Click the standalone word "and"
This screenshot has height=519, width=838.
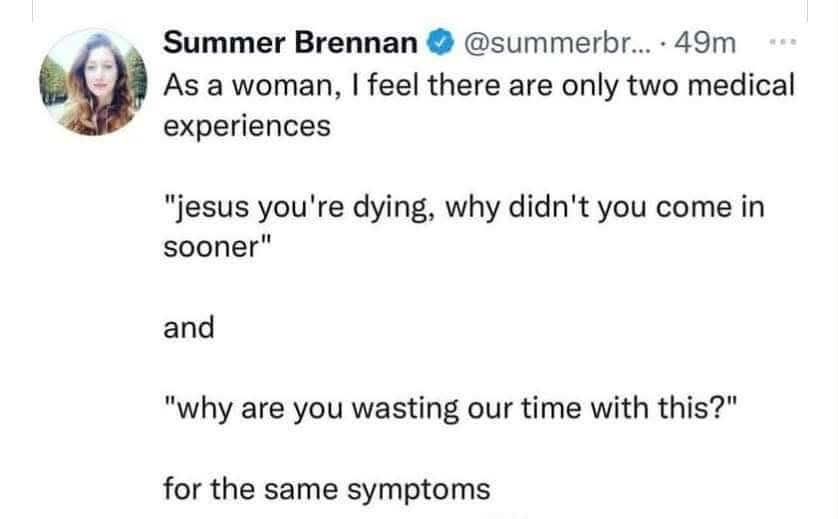pyautogui.click(x=189, y=327)
